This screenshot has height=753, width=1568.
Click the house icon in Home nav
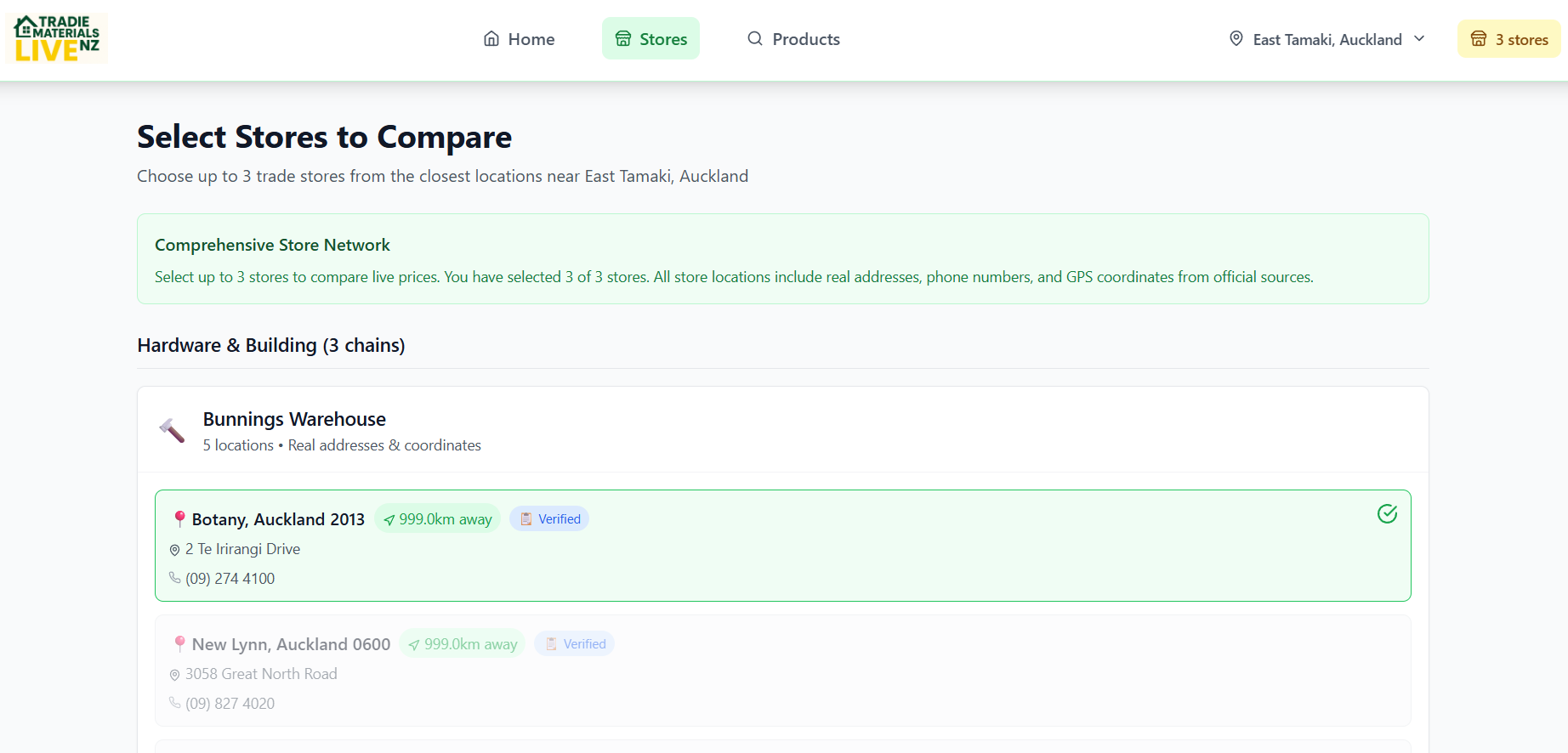tap(491, 38)
